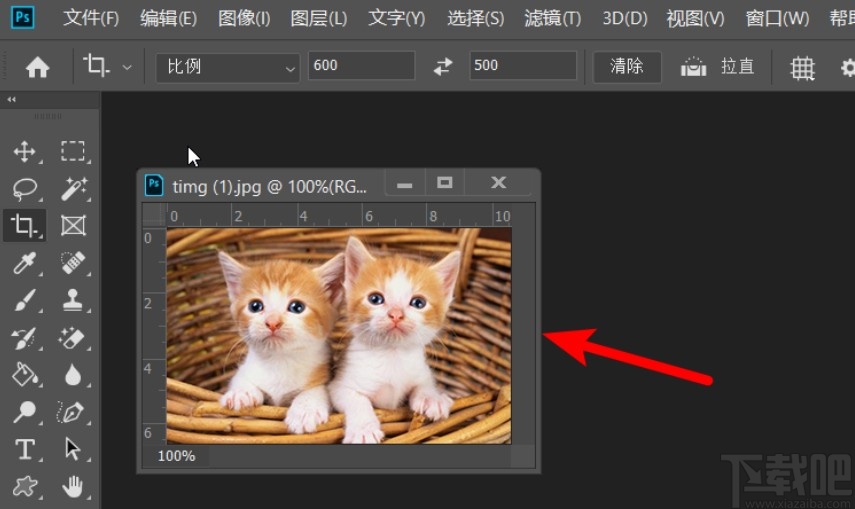Select the Magic Wand tool
The image size is (855, 509).
coord(73,189)
